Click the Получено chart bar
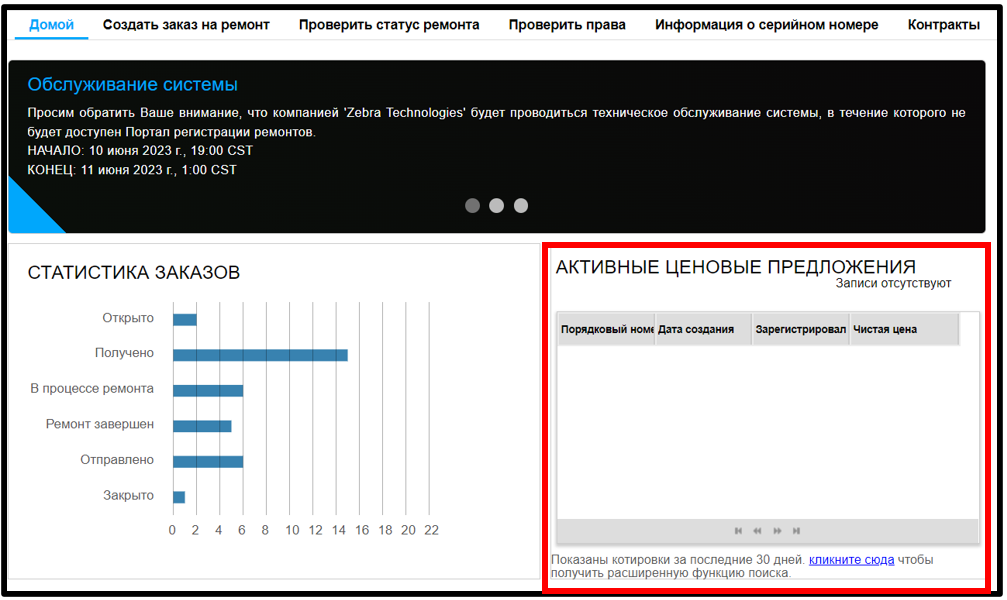 click(260, 355)
